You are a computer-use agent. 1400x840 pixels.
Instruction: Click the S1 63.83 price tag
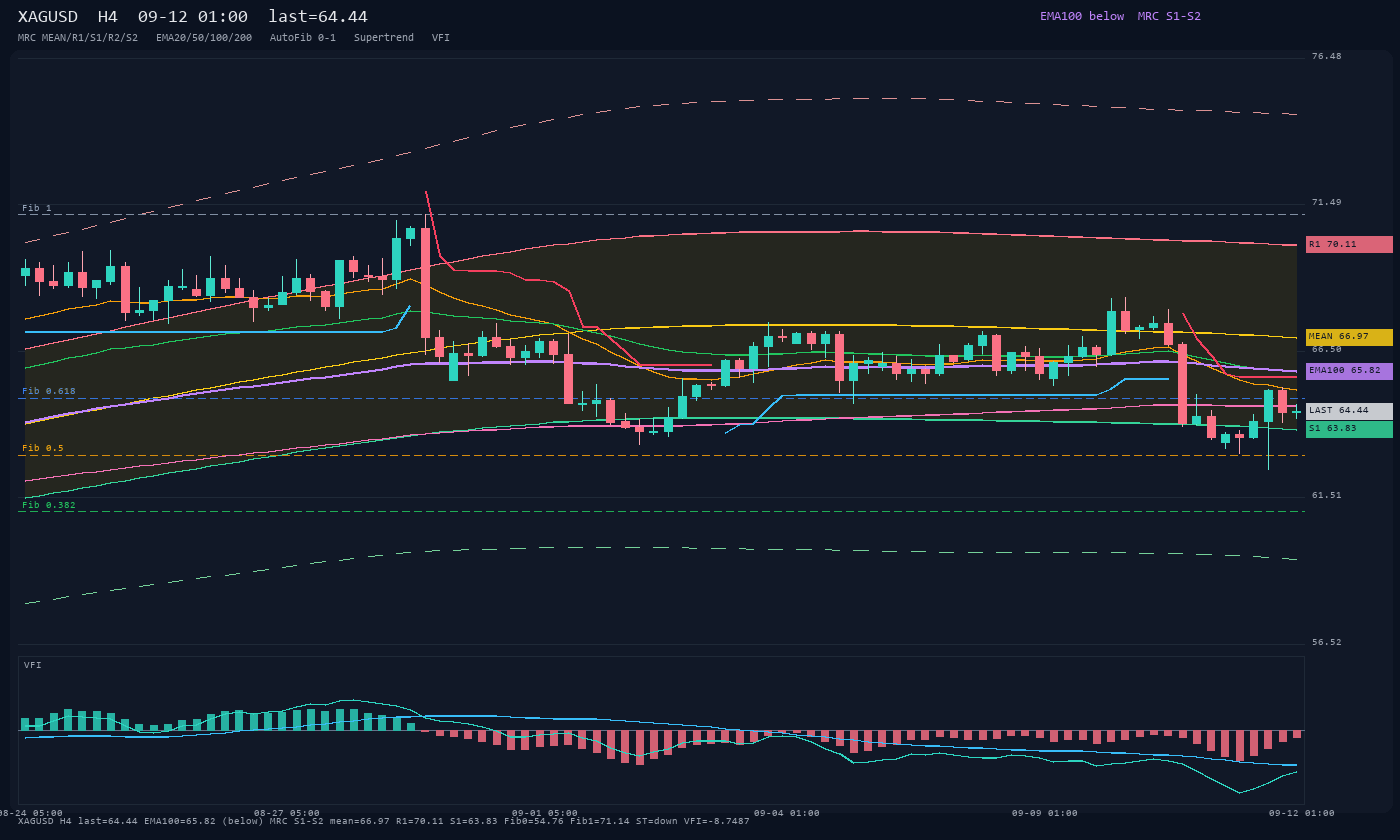(1349, 429)
